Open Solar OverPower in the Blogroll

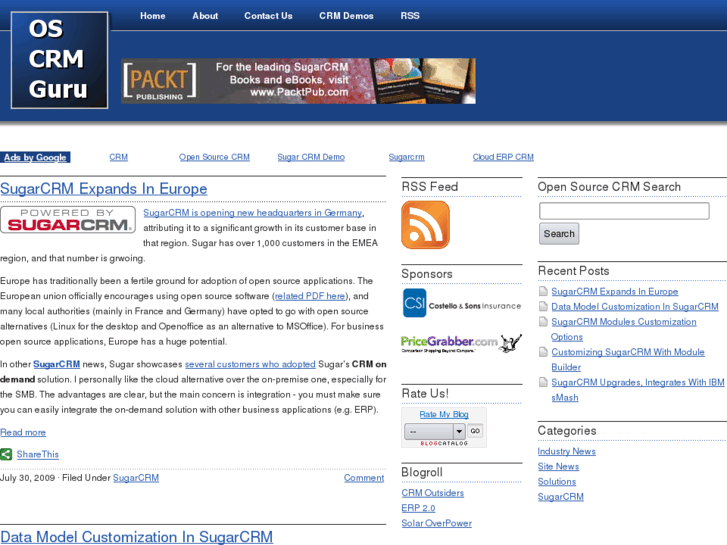coord(436,523)
